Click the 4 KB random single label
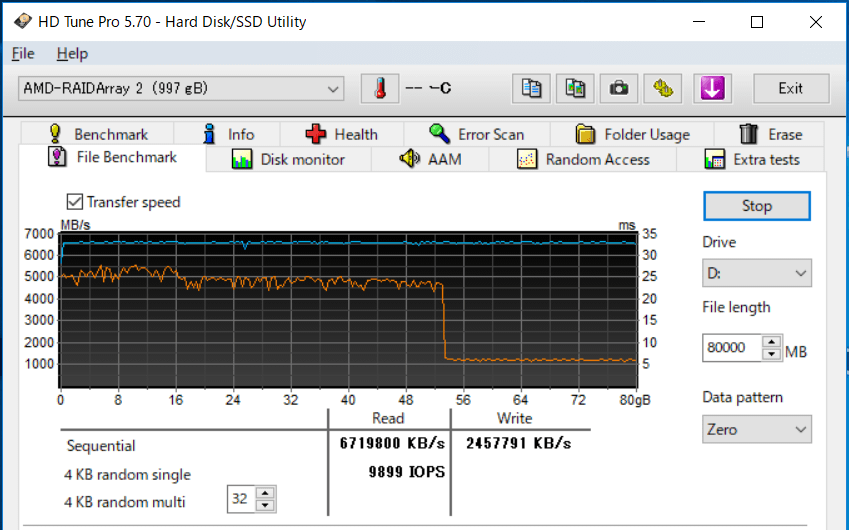This screenshot has width=849, height=530. pos(127,475)
